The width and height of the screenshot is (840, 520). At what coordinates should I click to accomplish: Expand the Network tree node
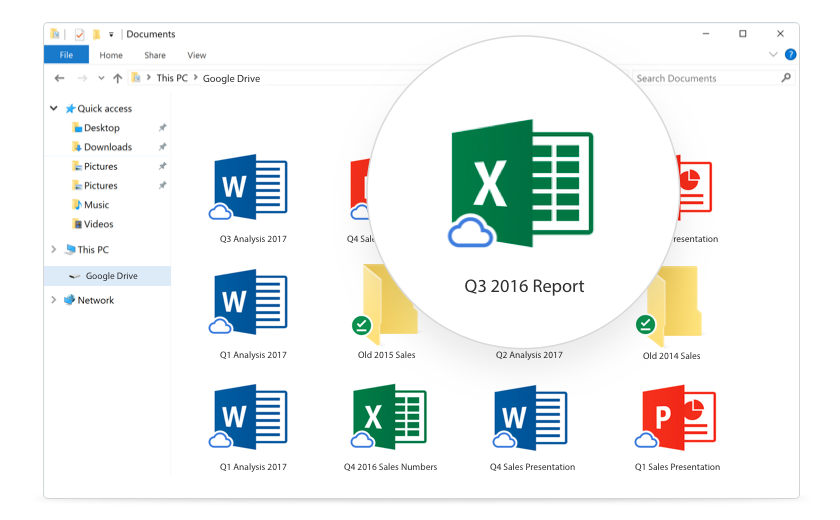tap(54, 300)
